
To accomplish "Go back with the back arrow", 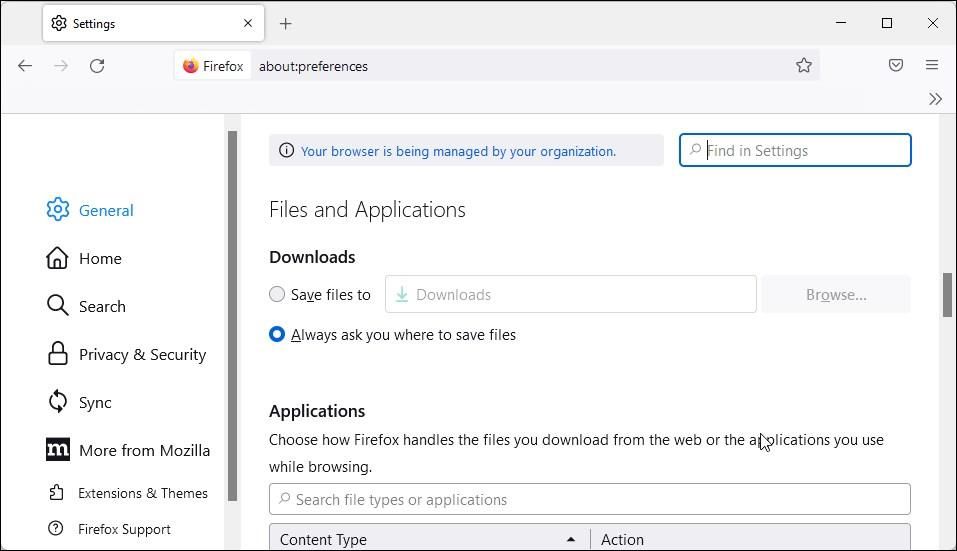I will coord(25,66).
